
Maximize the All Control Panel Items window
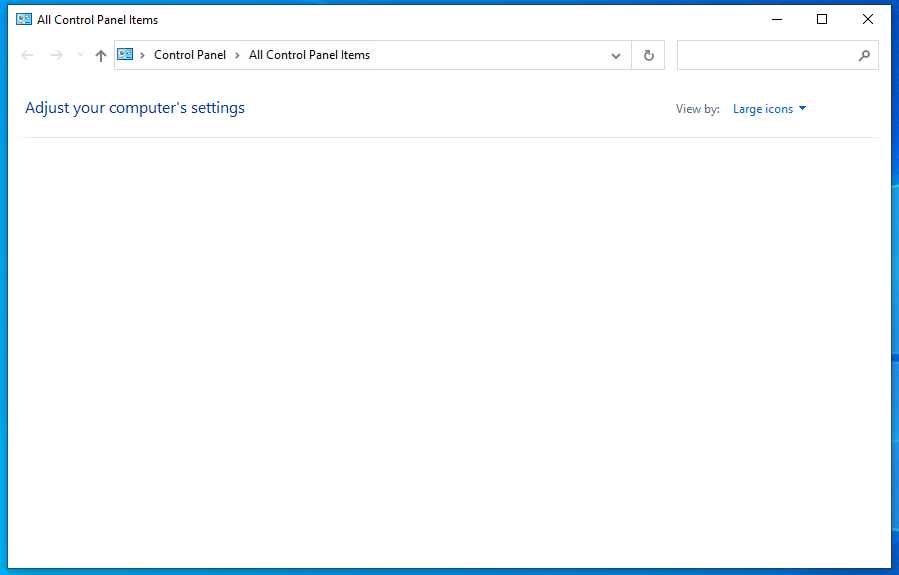(x=822, y=19)
